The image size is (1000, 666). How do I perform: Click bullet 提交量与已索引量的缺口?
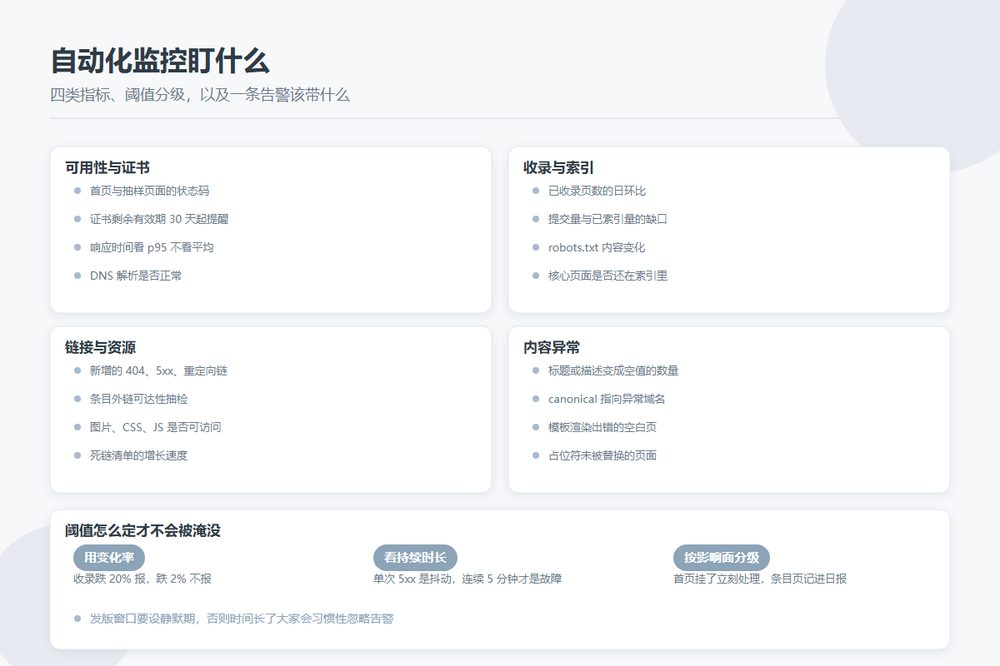608,219
